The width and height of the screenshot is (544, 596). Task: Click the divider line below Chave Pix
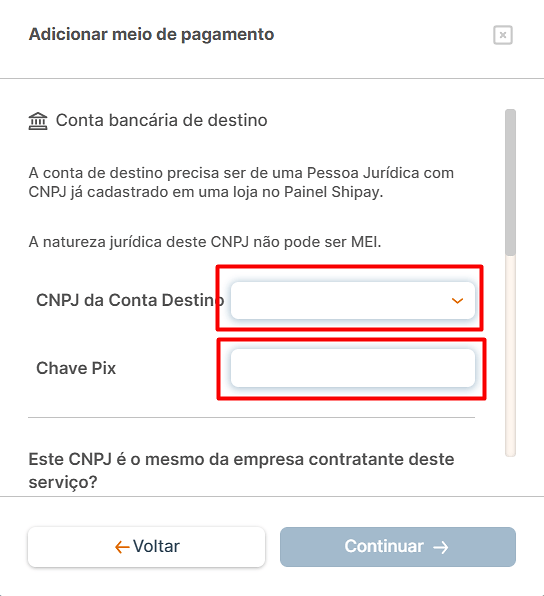[251, 417]
